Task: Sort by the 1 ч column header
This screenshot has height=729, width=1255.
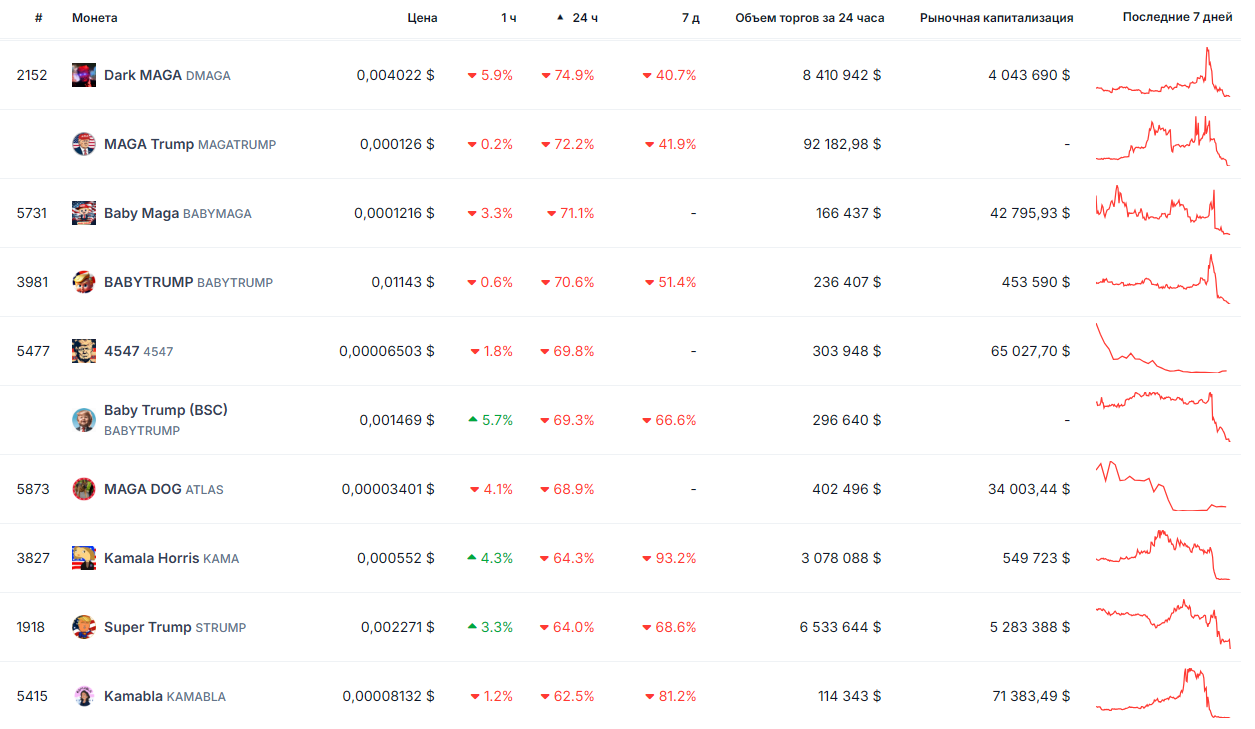Action: 509,18
